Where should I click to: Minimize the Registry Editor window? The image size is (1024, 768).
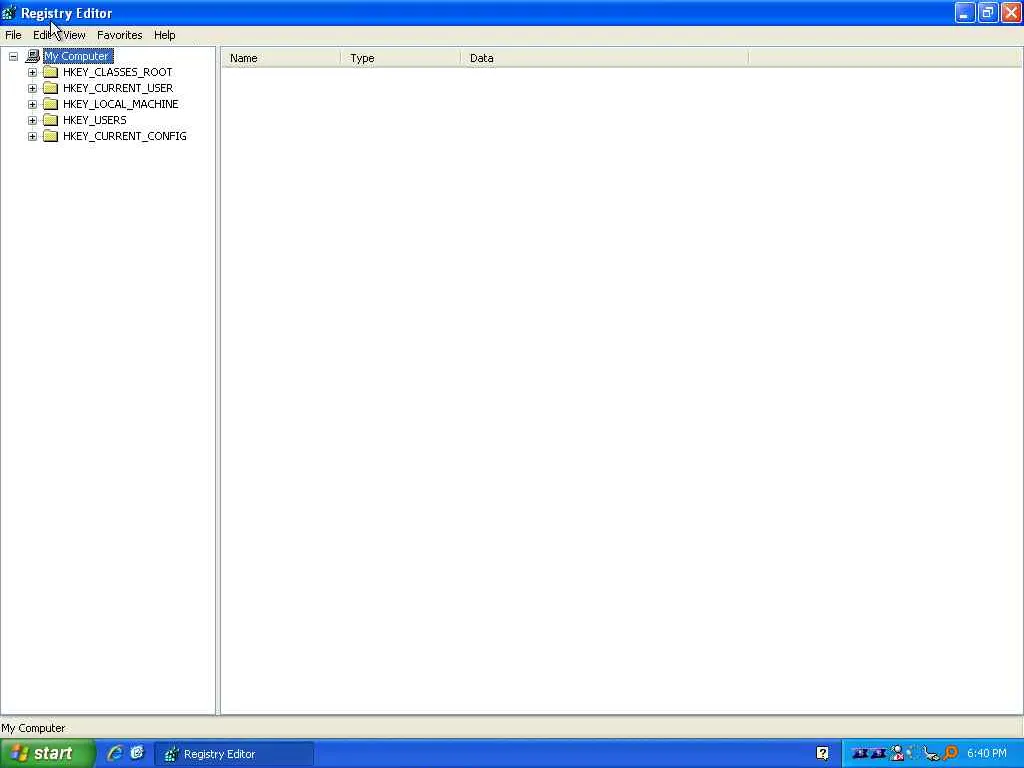965,13
